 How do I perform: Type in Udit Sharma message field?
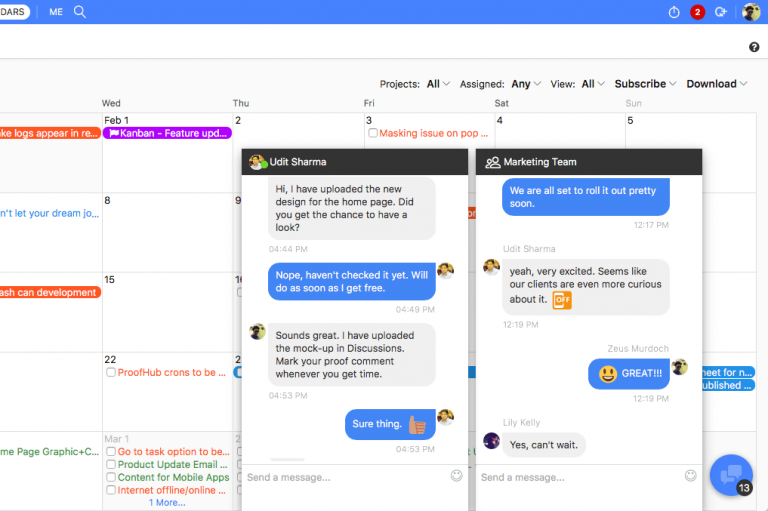[x=345, y=477]
